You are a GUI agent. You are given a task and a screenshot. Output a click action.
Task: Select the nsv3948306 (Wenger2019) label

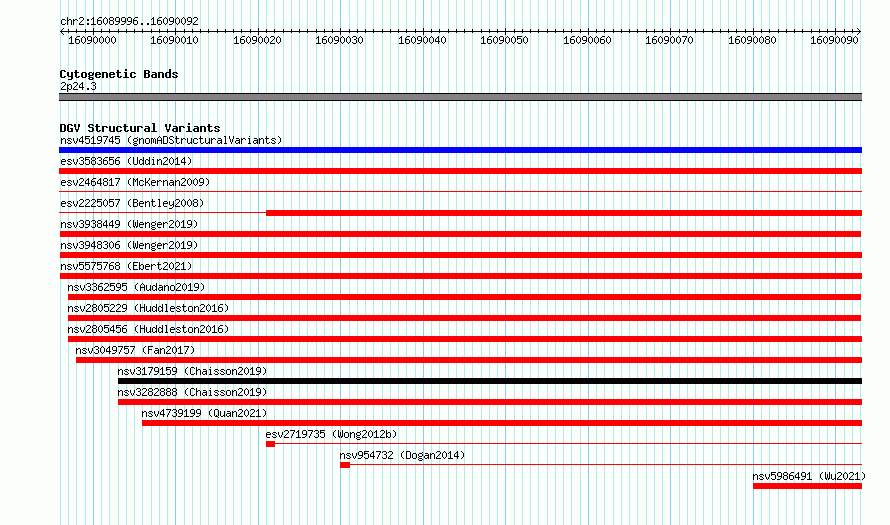click(129, 245)
